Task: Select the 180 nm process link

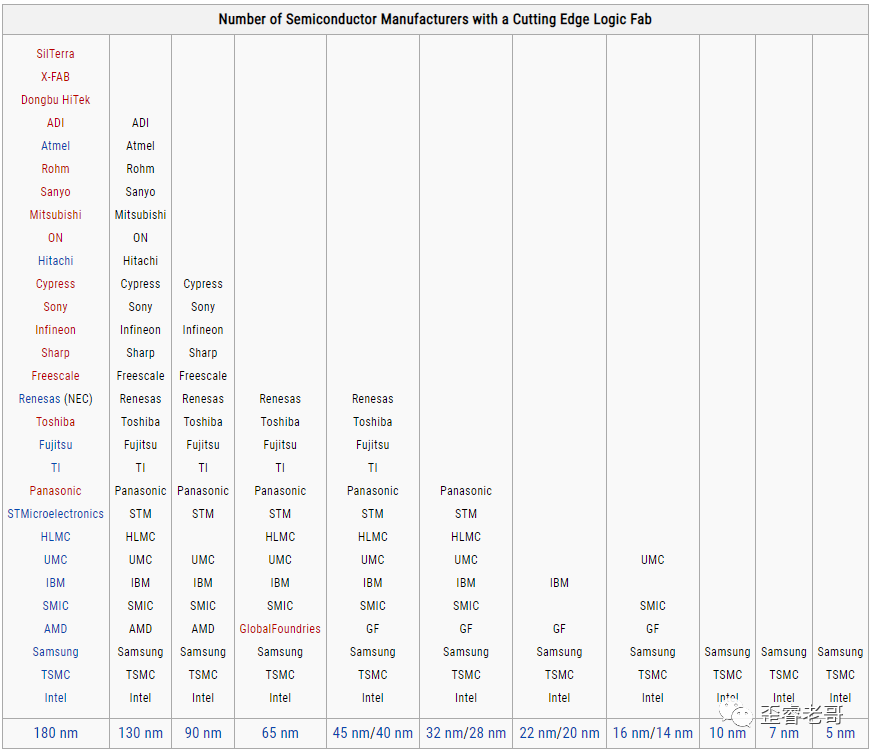Action: [x=56, y=733]
